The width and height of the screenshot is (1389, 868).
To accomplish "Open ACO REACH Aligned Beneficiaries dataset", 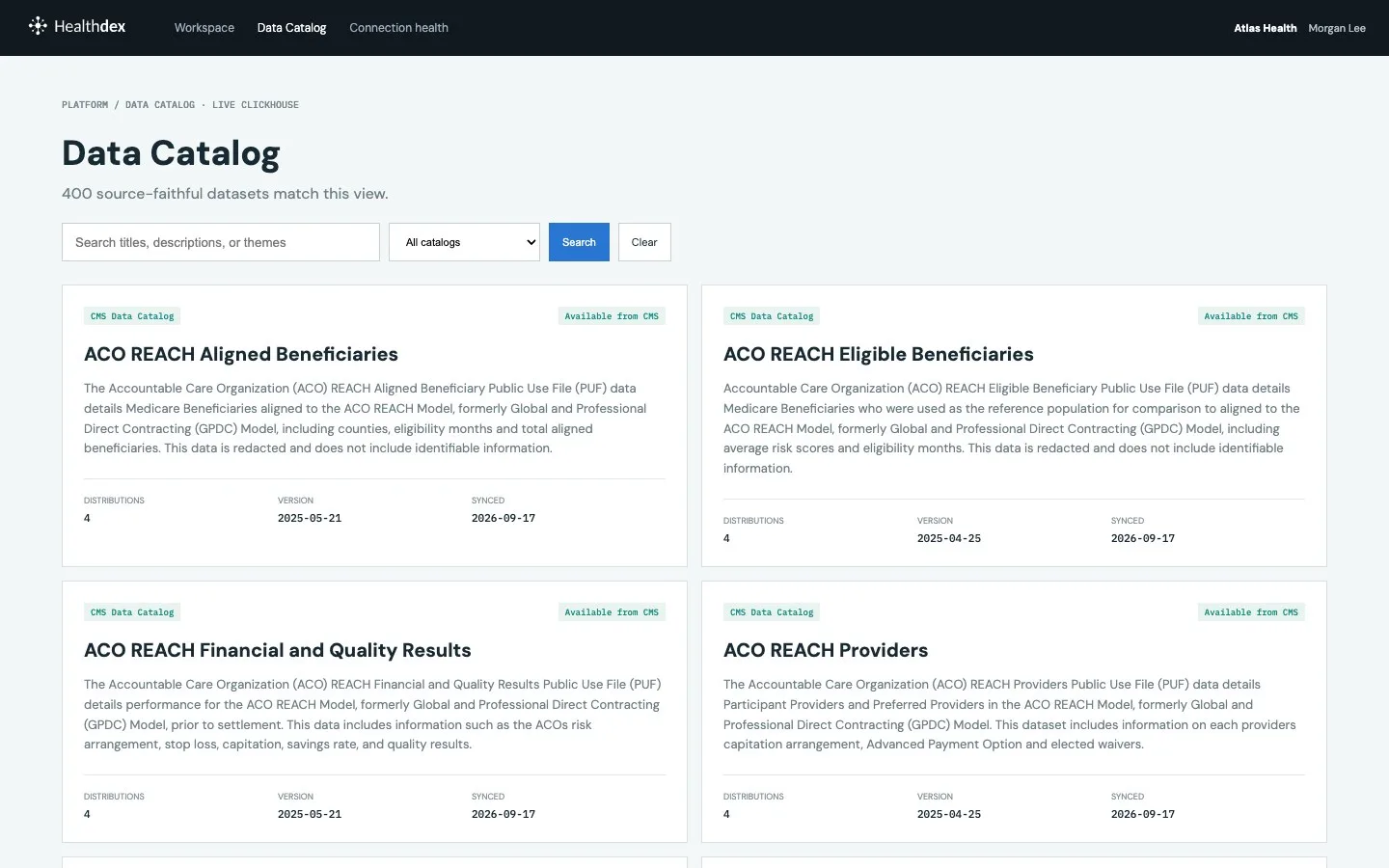I will [241, 354].
